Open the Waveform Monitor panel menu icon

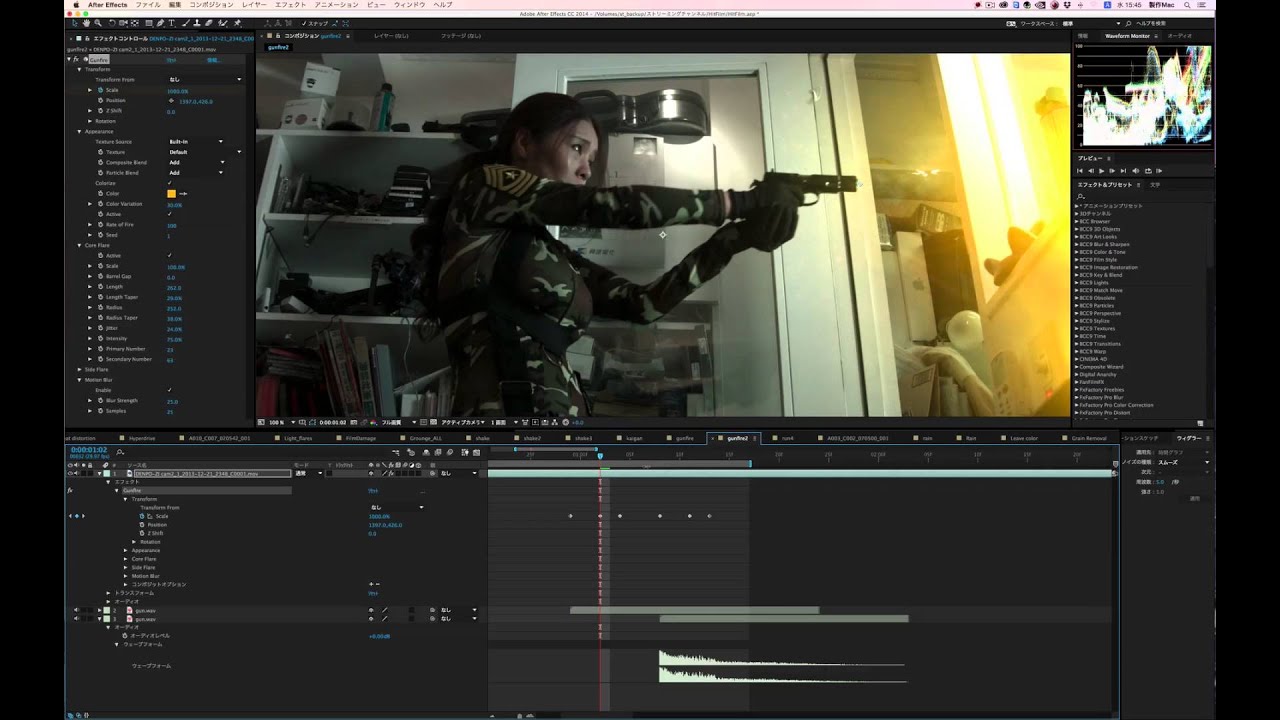tap(1157, 36)
